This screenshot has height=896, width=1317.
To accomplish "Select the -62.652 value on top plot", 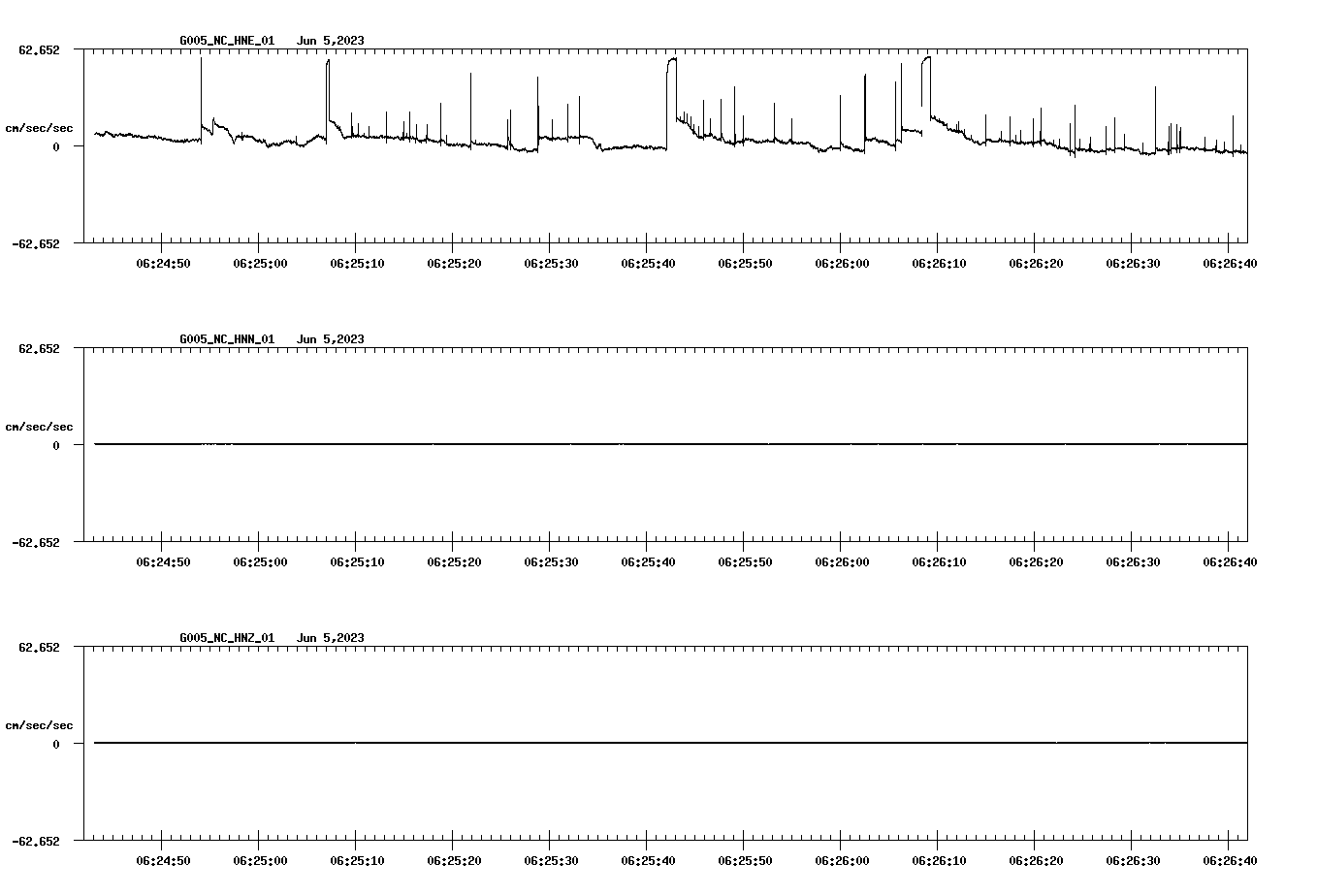I will 37,244.
